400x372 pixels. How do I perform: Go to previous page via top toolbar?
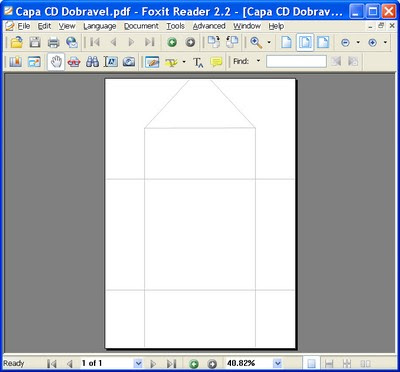(x=113, y=42)
